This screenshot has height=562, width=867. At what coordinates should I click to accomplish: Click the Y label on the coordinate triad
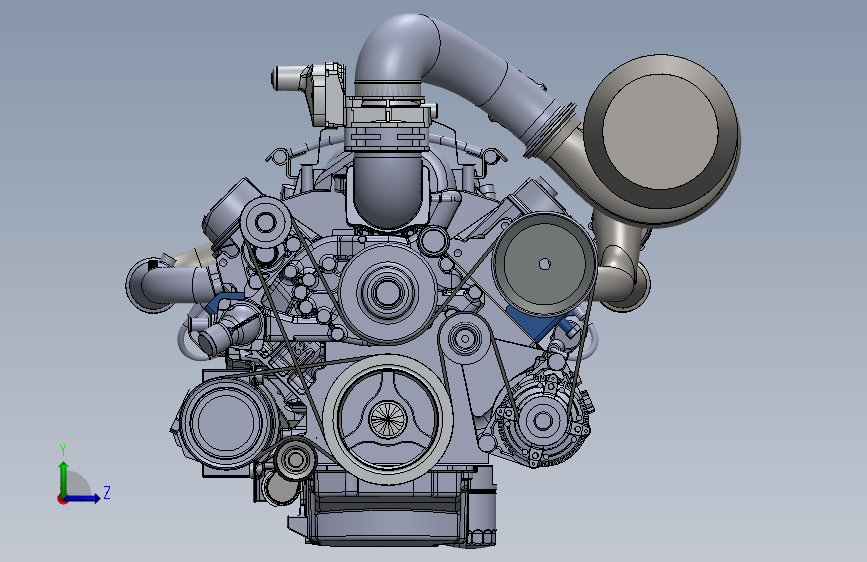[x=63, y=450]
